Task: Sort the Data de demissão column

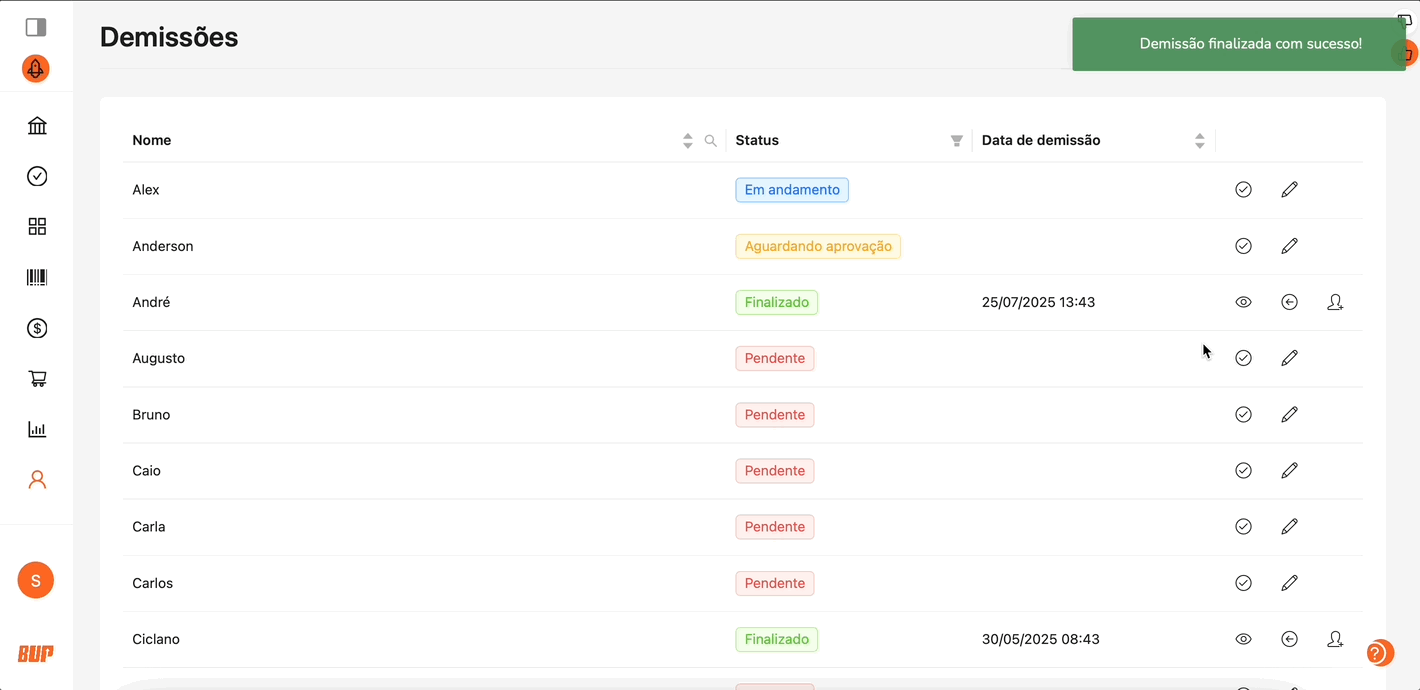Action: pyautogui.click(x=1199, y=141)
